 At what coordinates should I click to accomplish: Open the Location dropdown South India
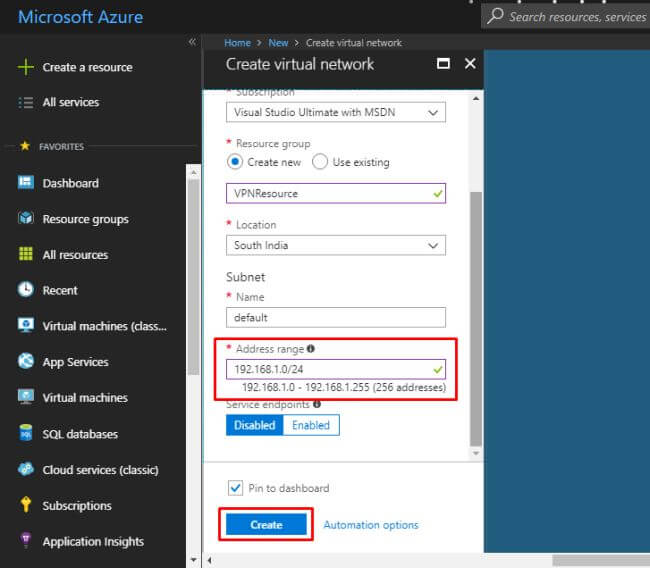click(336, 245)
